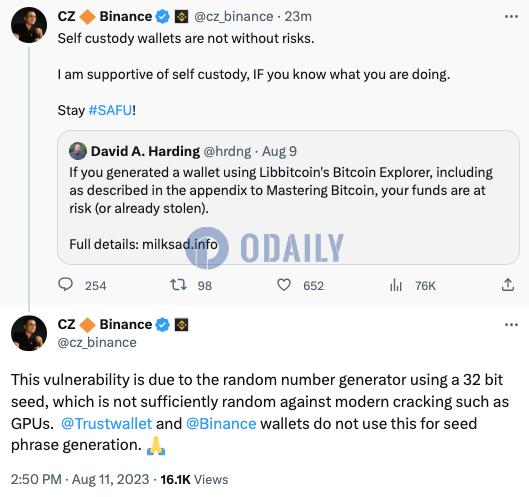Screen dimensions: 529x497
Task: Open the @Trustwallet mention
Action: (x=107, y=424)
